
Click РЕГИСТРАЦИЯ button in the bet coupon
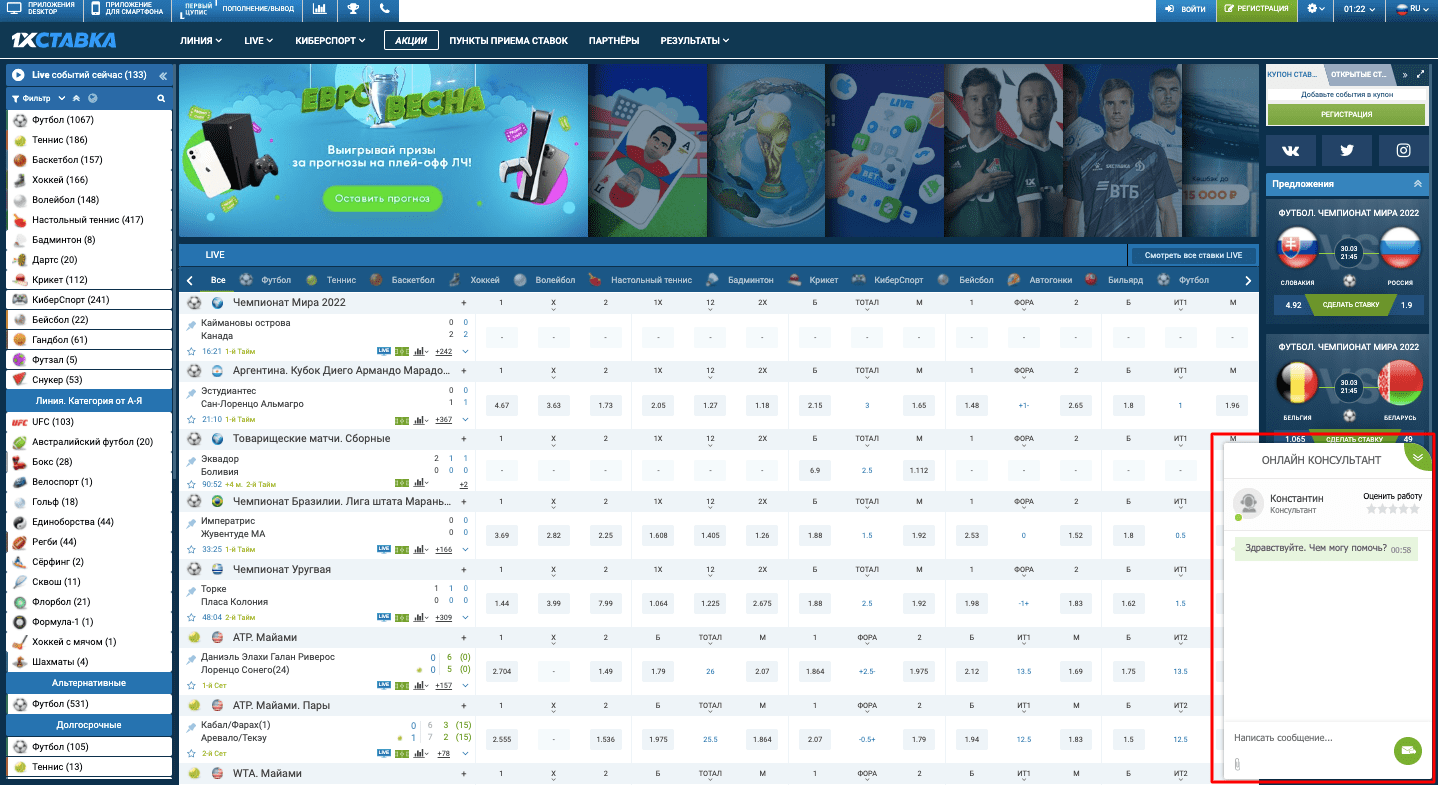tap(1346, 114)
